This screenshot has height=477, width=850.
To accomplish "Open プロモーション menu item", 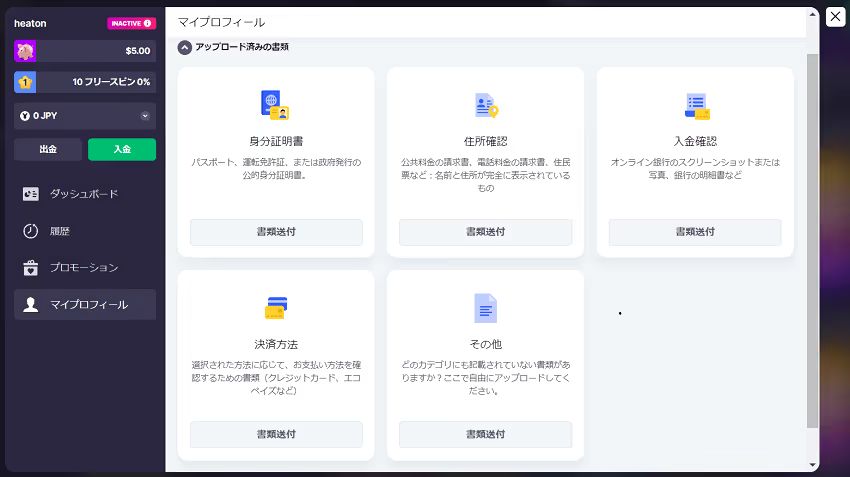I will (x=85, y=268).
